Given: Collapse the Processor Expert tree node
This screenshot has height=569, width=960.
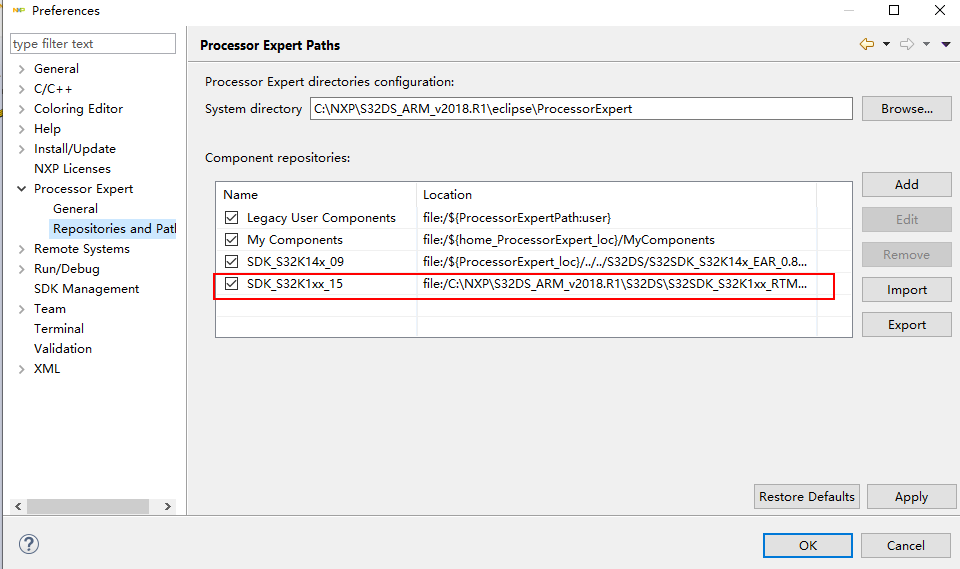Looking at the screenshot, I should coord(22,189).
